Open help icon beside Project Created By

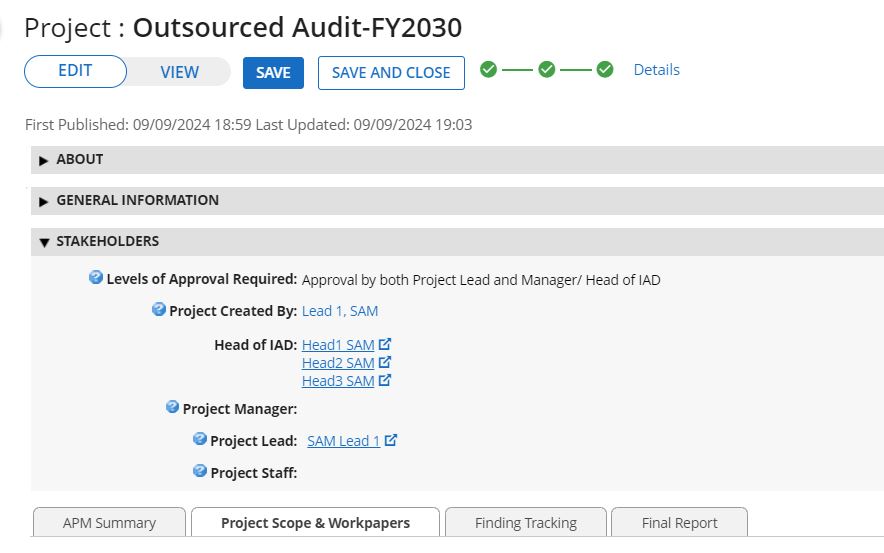point(159,309)
